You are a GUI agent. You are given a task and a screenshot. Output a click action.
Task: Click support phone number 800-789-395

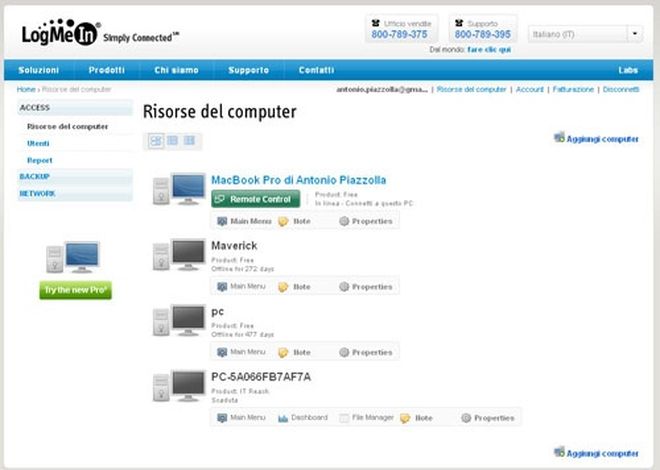pos(483,35)
